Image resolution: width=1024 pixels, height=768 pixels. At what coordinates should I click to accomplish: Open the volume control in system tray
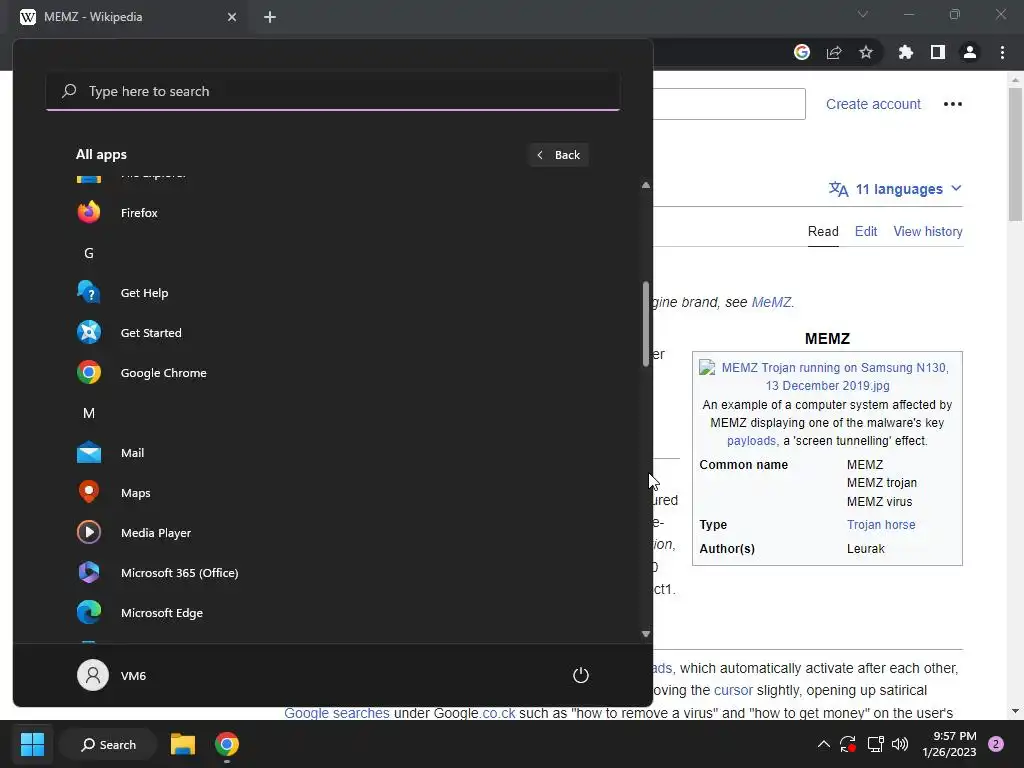(900, 744)
